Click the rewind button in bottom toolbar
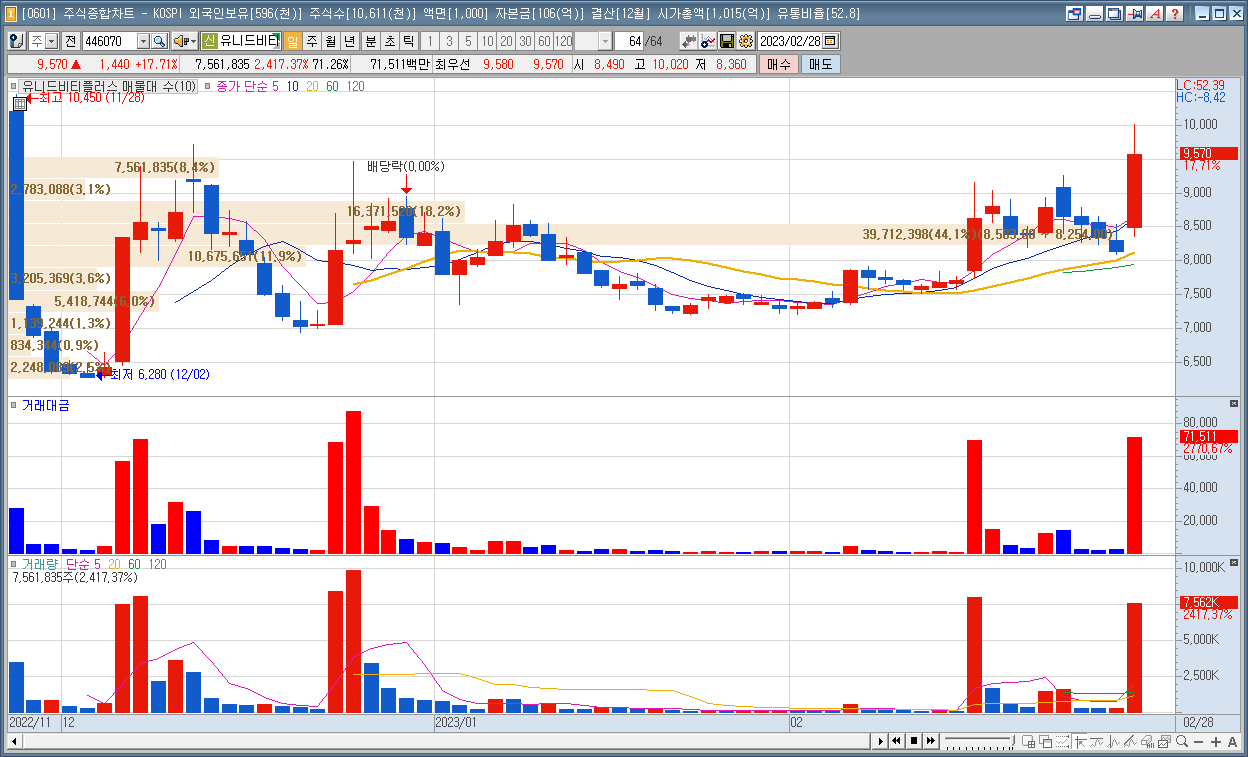Image resolution: width=1248 pixels, height=757 pixels. pyautogui.click(x=897, y=741)
